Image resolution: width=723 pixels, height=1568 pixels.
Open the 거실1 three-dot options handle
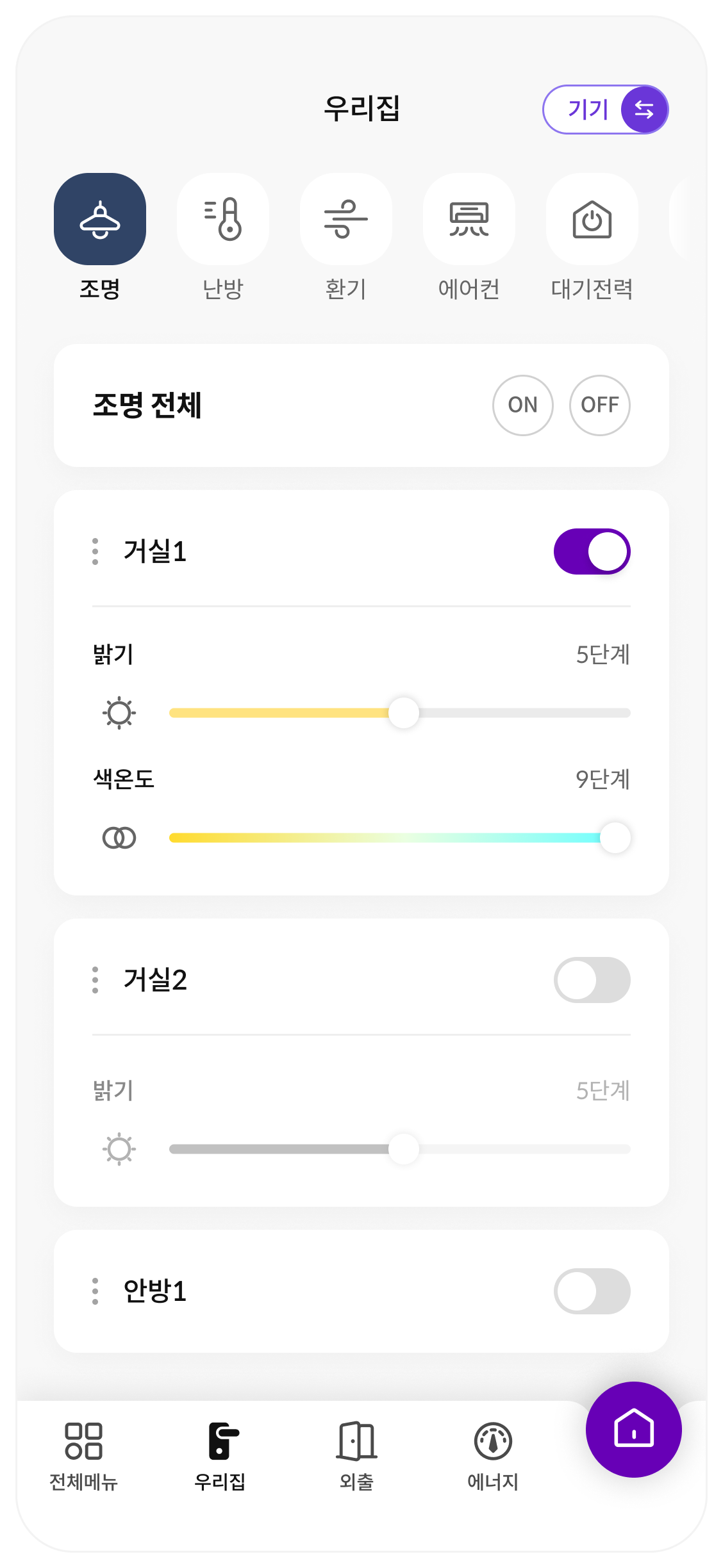tap(96, 551)
